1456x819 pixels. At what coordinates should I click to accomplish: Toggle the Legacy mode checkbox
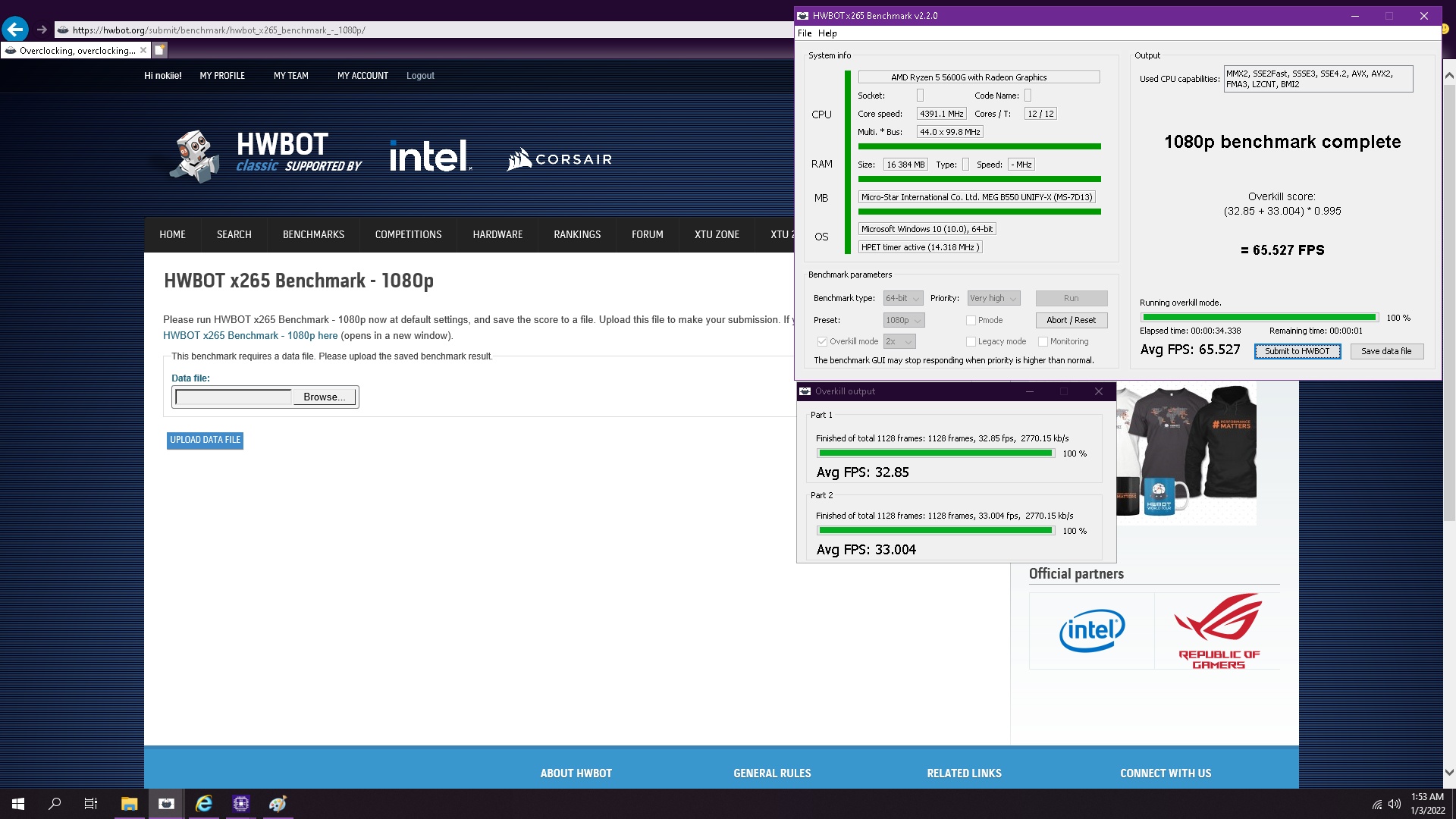tap(971, 341)
